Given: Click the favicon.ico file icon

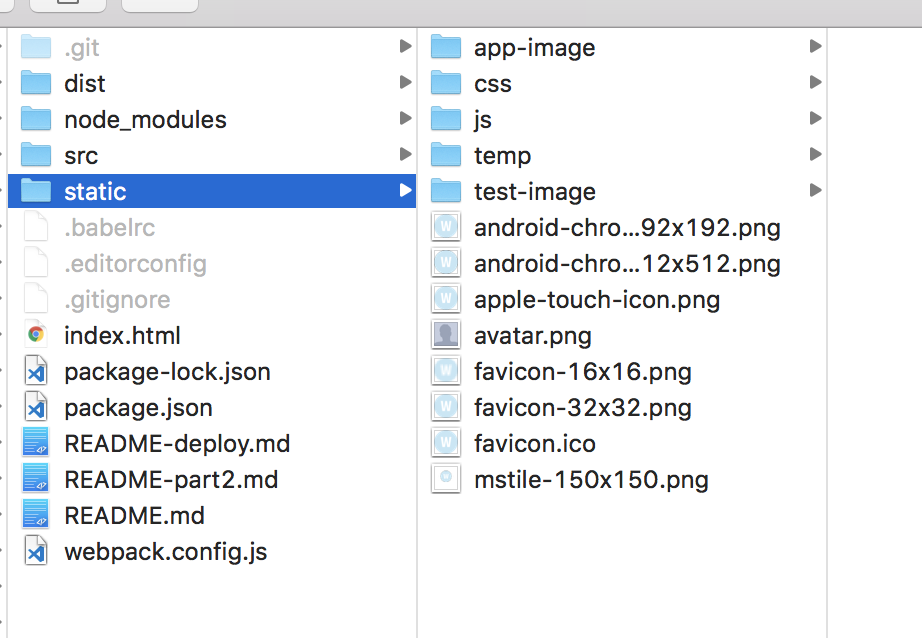Looking at the screenshot, I should [445, 444].
